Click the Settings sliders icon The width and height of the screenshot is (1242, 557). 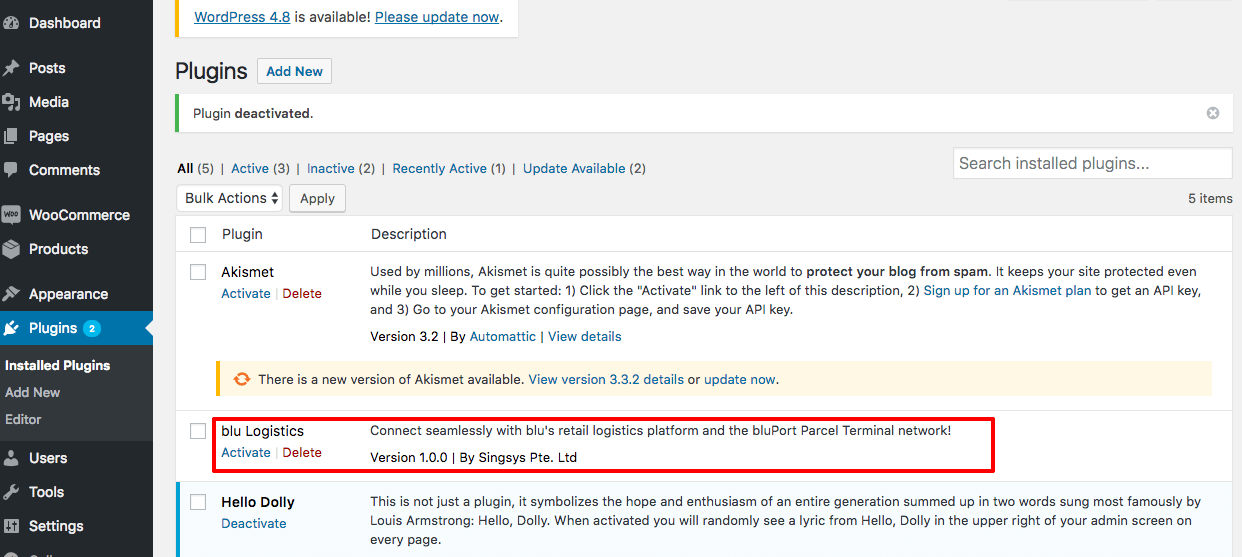click(11, 526)
